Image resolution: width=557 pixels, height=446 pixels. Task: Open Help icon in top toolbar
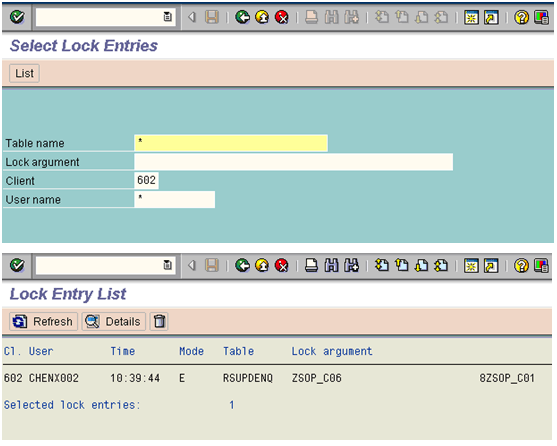521,17
